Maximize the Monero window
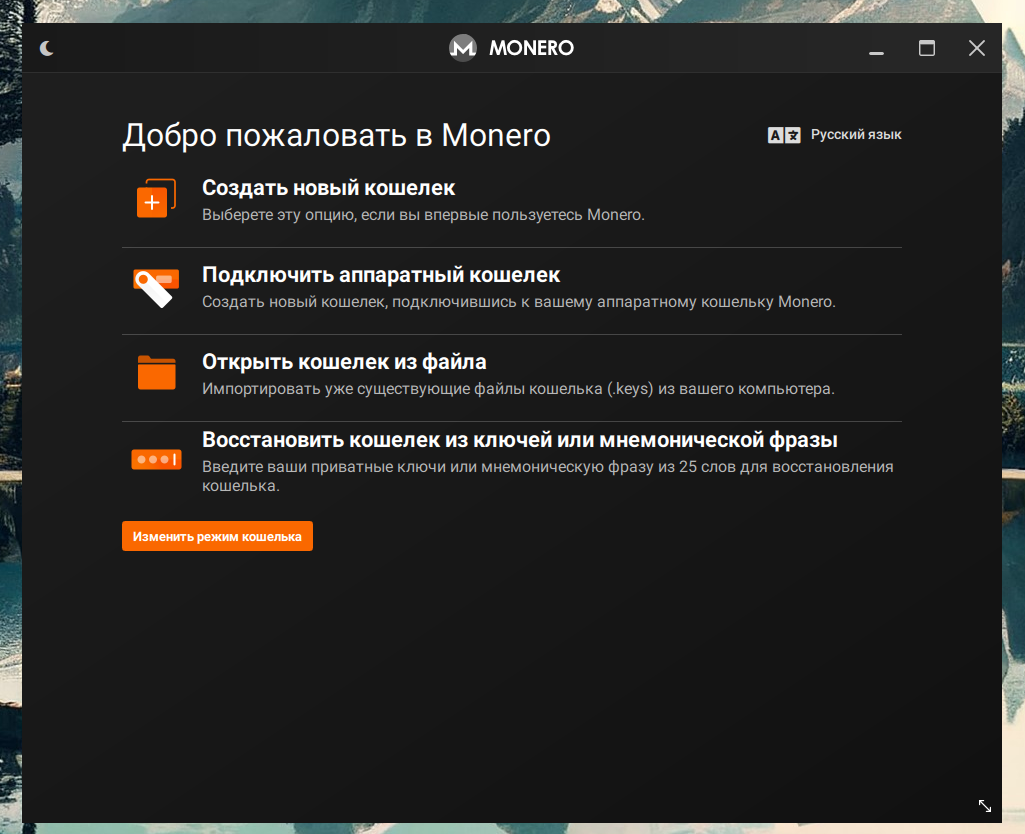The image size is (1025, 834). pos(927,47)
